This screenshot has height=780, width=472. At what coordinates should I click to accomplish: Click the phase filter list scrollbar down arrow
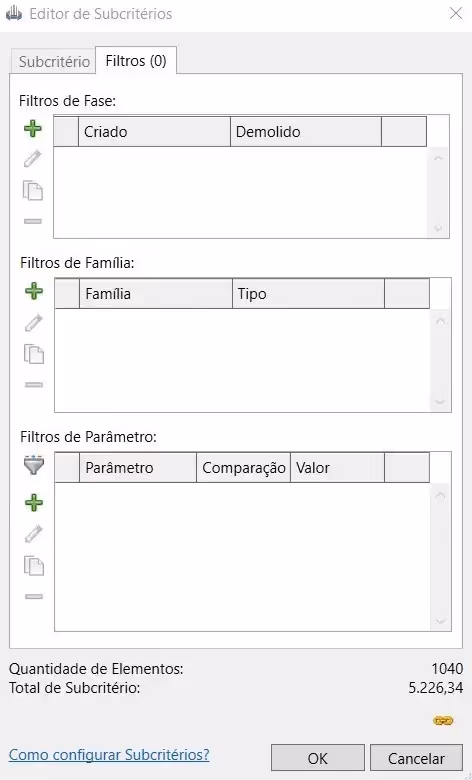pos(438,228)
